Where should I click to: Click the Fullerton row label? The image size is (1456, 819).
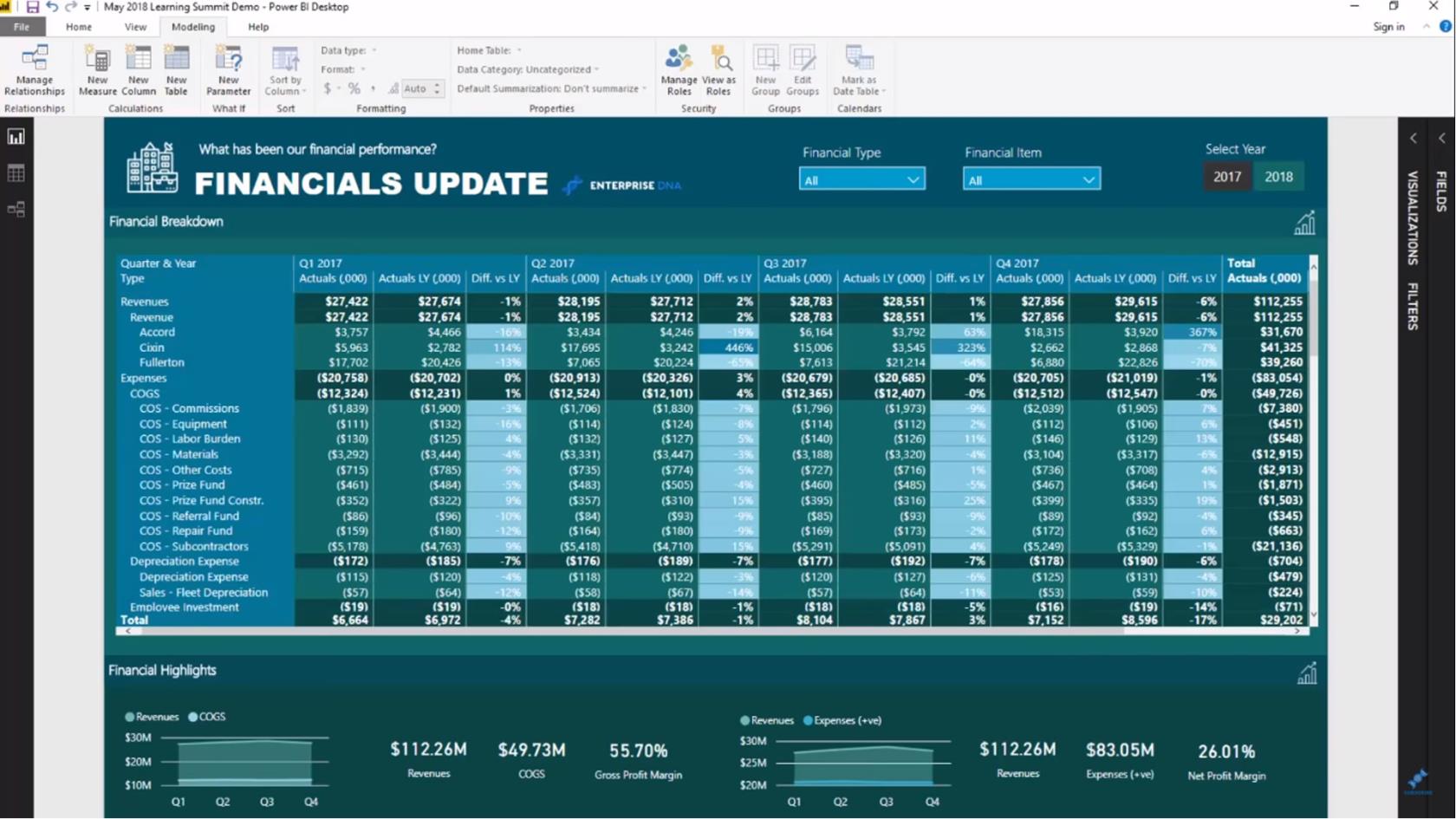tap(162, 362)
